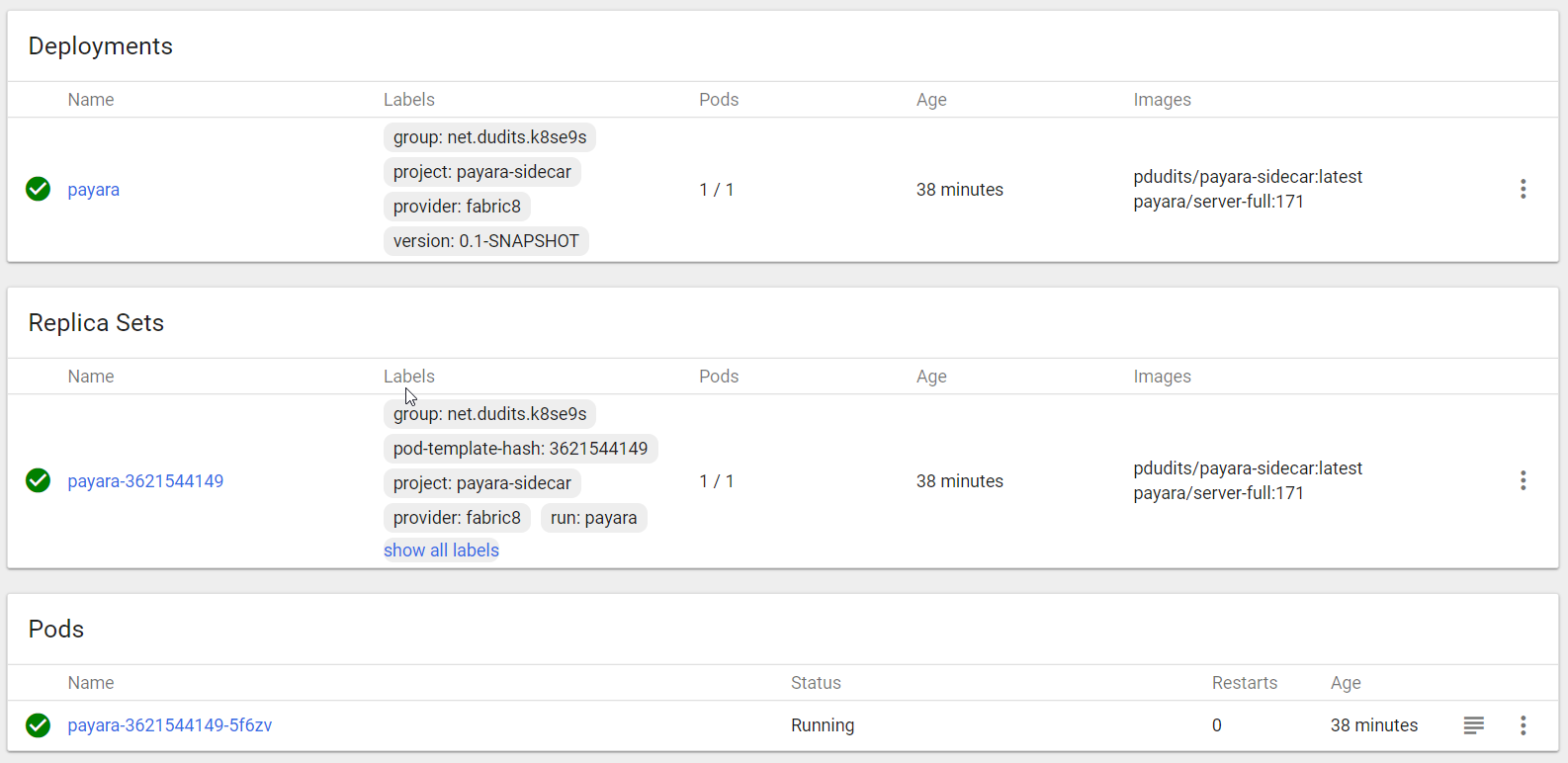1568x763 pixels.
Task: Click Images column header in Deployments
Action: 1162,100
